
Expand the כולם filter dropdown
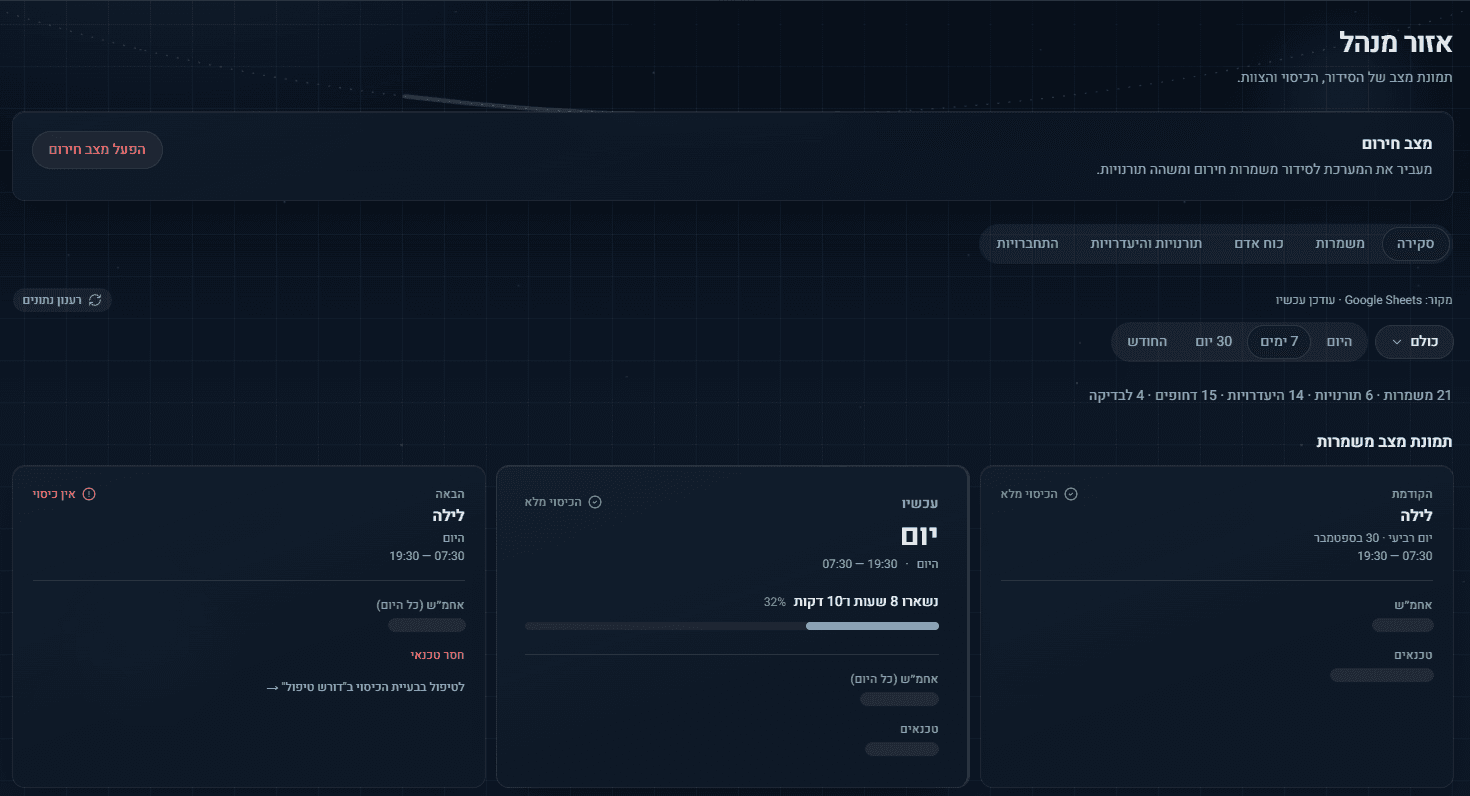tap(1414, 342)
